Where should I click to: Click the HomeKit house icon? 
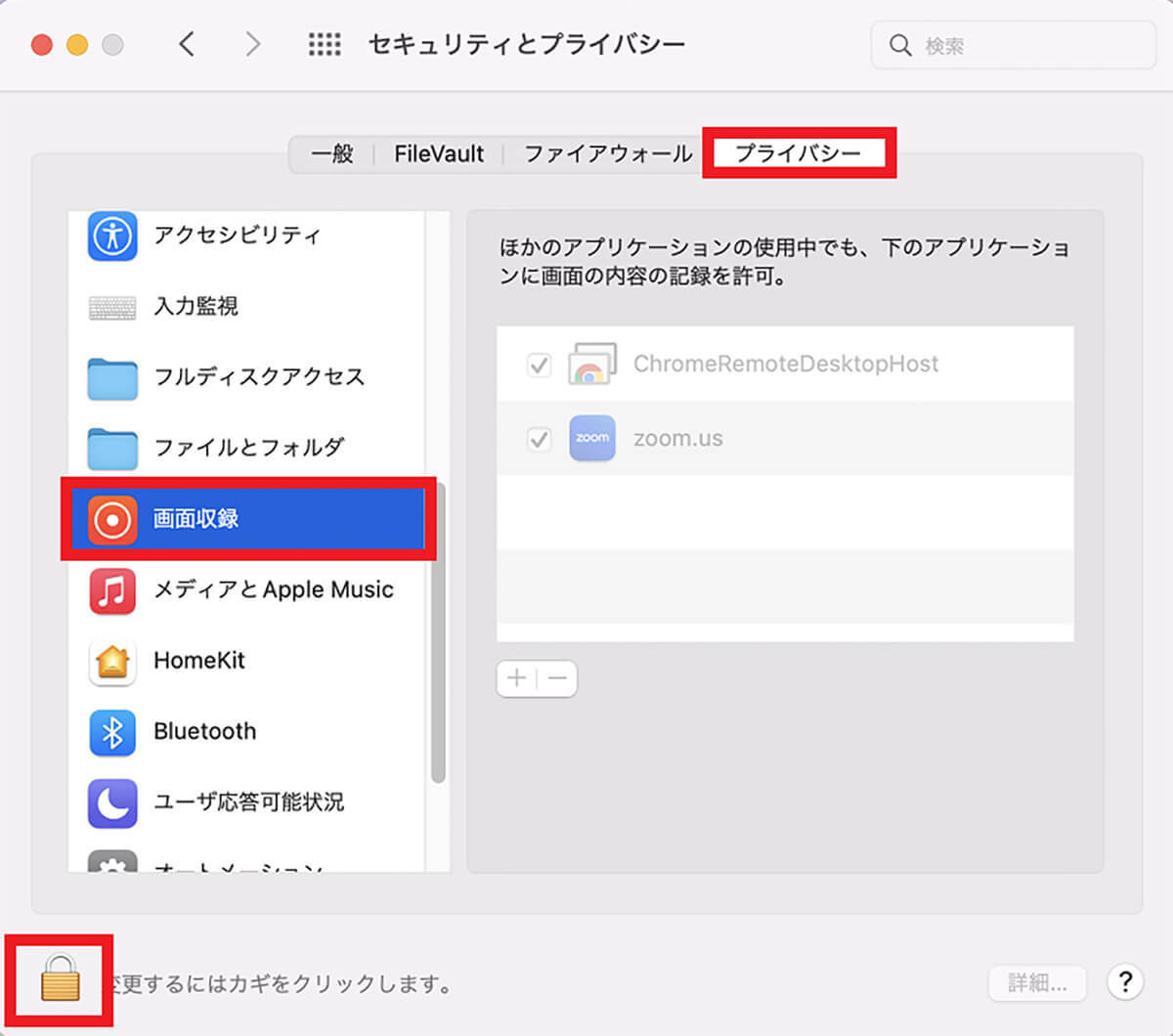[112, 662]
